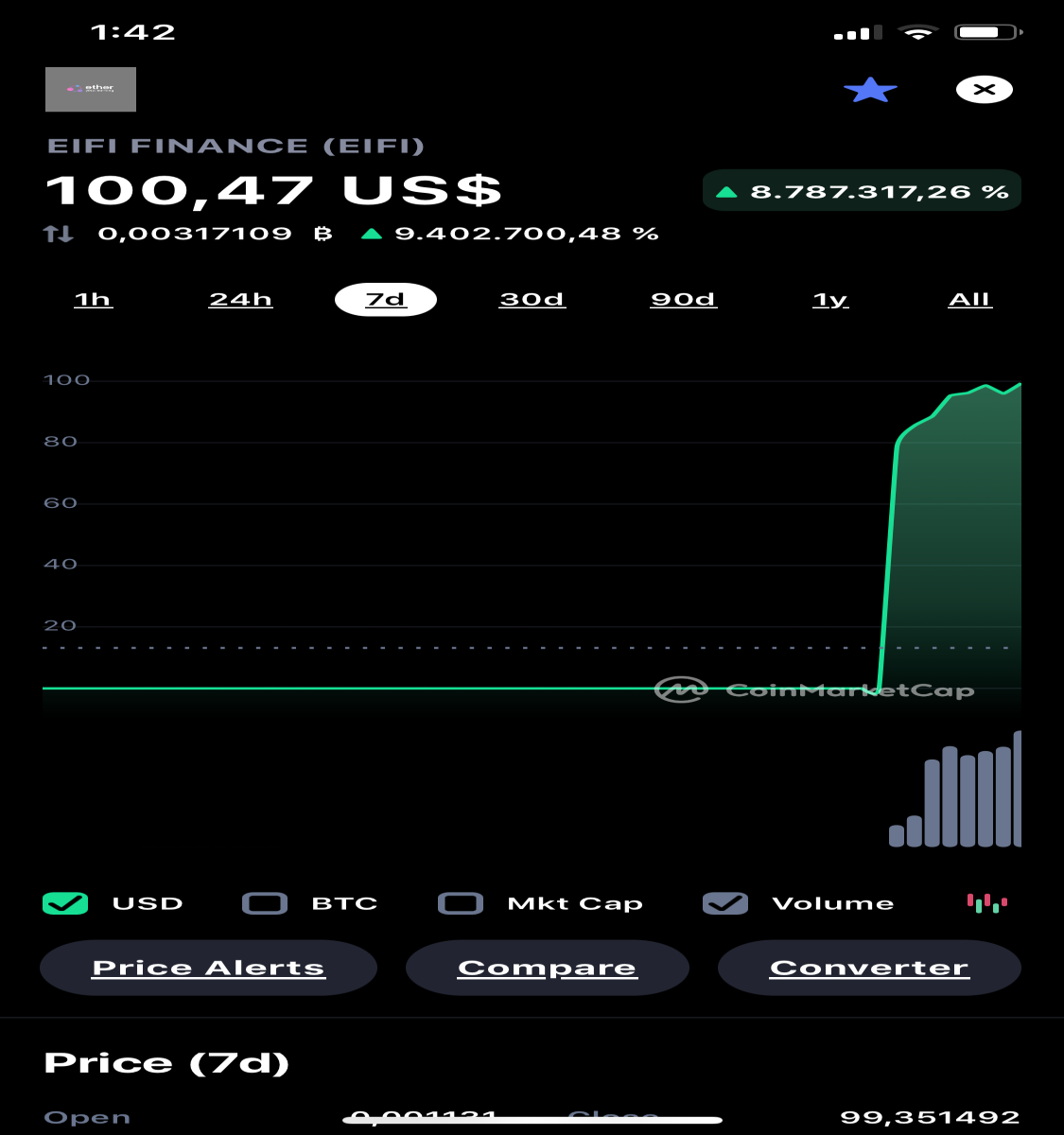
Task: Enable the Mkt Cap checkbox
Action: (461, 903)
